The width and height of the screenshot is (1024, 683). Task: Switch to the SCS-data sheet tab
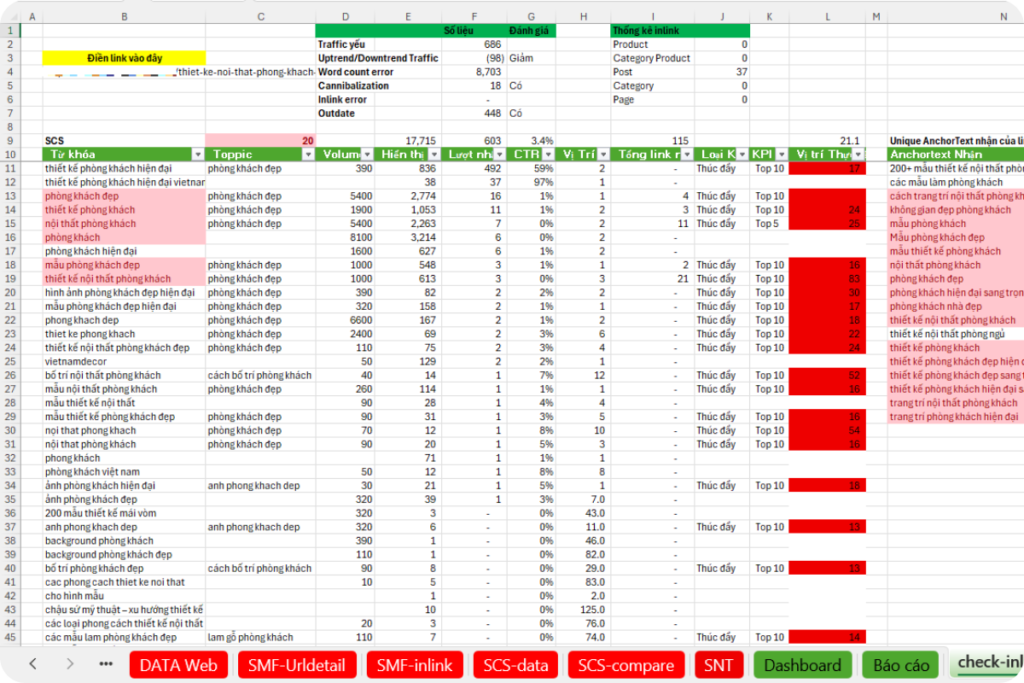[x=515, y=665]
